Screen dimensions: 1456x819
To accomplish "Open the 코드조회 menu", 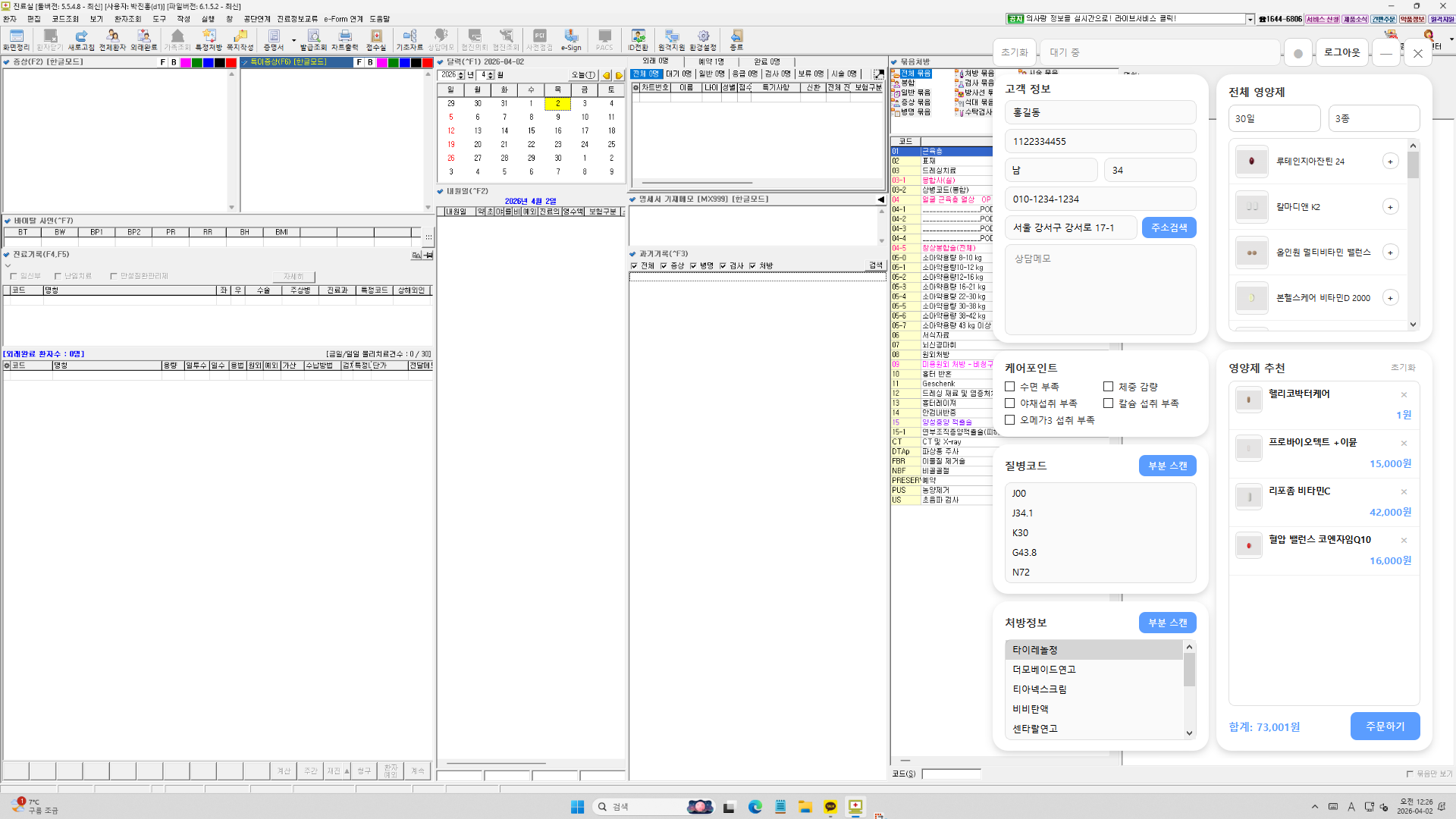I will point(65,19).
